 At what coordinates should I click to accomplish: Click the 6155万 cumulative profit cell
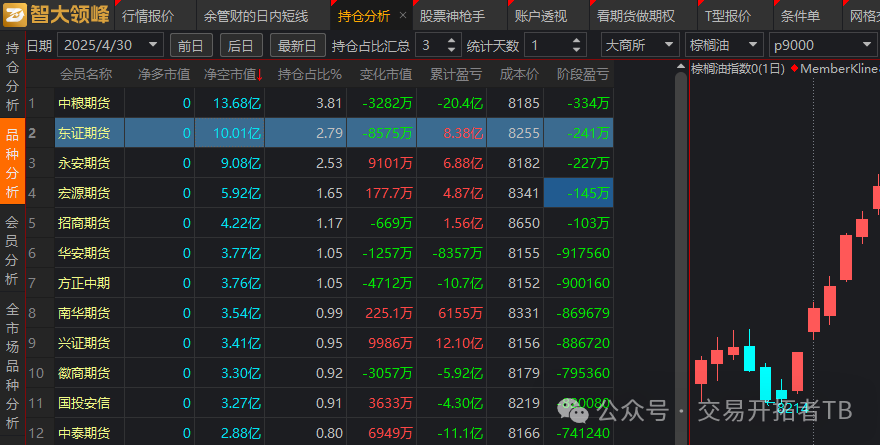[460, 313]
